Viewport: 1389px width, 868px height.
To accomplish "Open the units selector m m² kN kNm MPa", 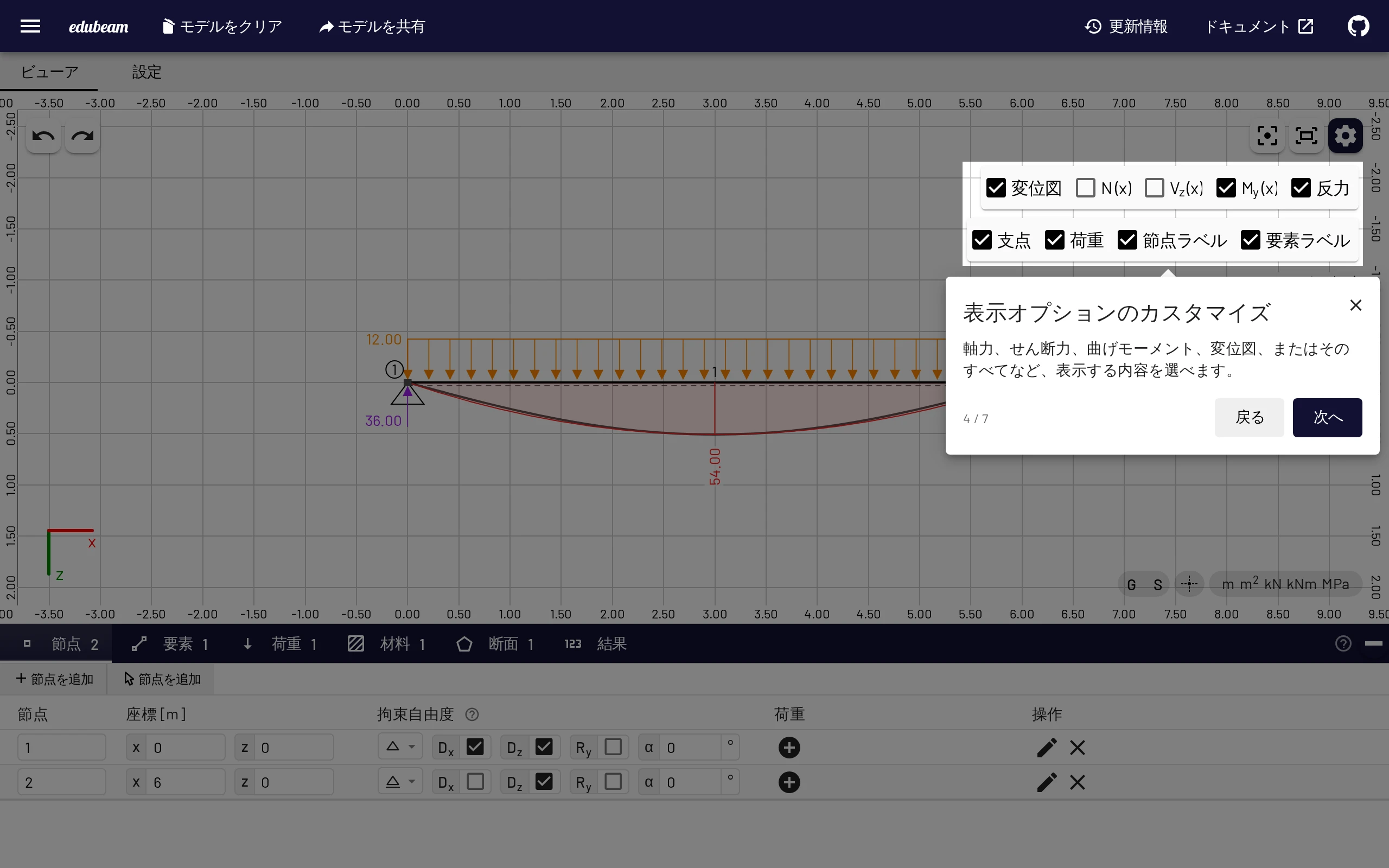I will pyautogui.click(x=1285, y=584).
